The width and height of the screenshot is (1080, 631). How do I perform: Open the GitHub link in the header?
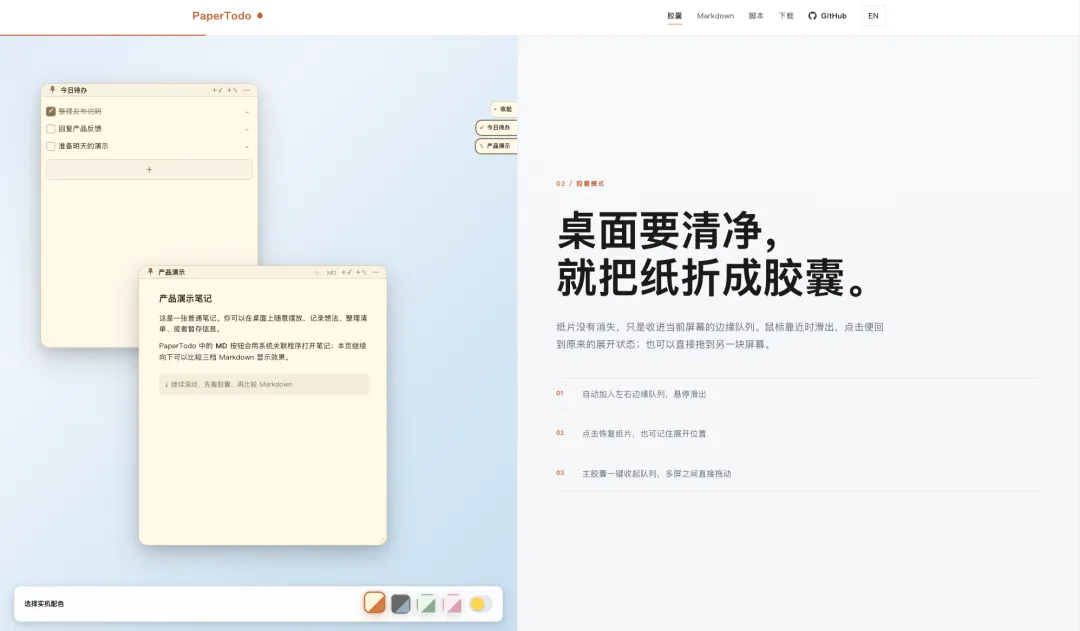coord(827,16)
